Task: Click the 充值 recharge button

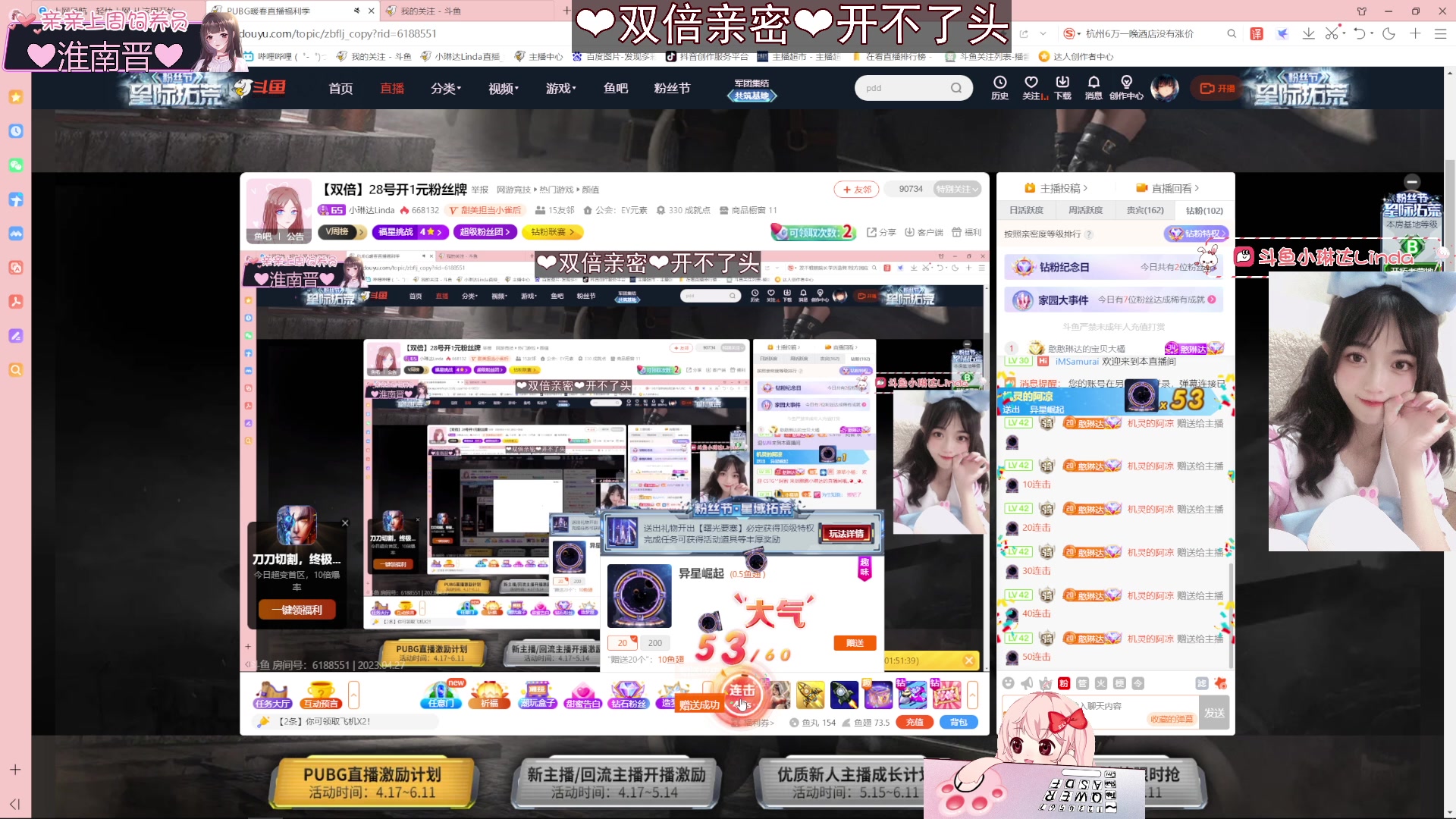Action: [915, 722]
